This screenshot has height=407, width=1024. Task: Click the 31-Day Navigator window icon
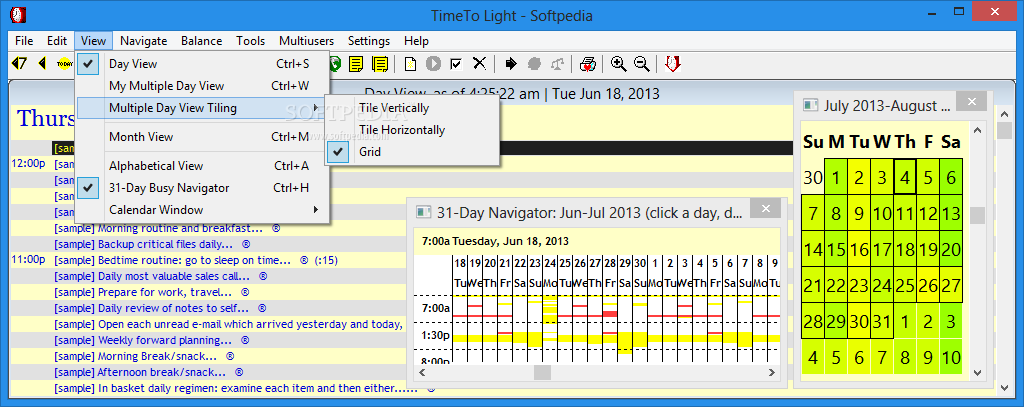tap(424, 212)
